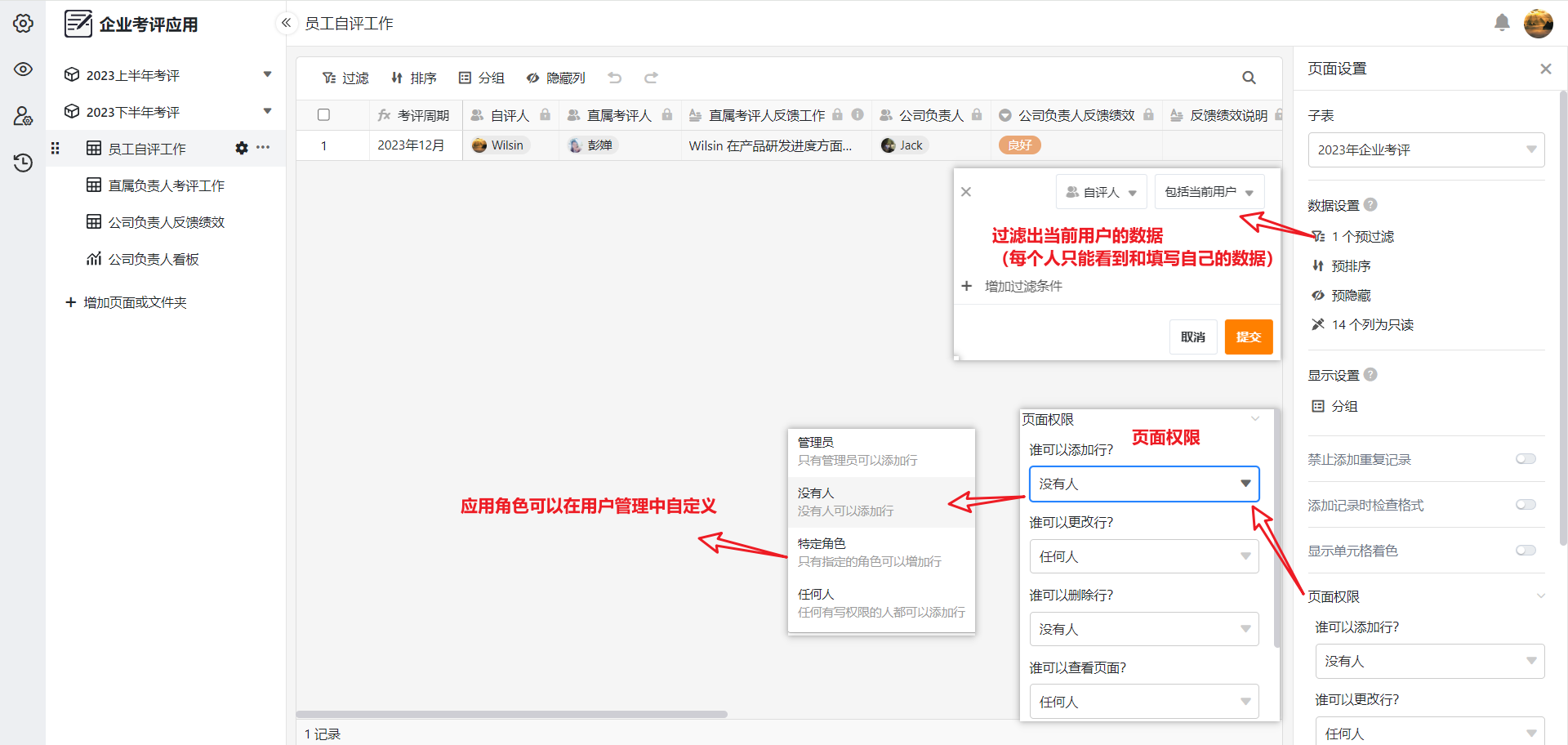Image resolution: width=1568 pixels, height=745 pixels.
Task: Open the history clock icon in left rail
Action: point(23,163)
